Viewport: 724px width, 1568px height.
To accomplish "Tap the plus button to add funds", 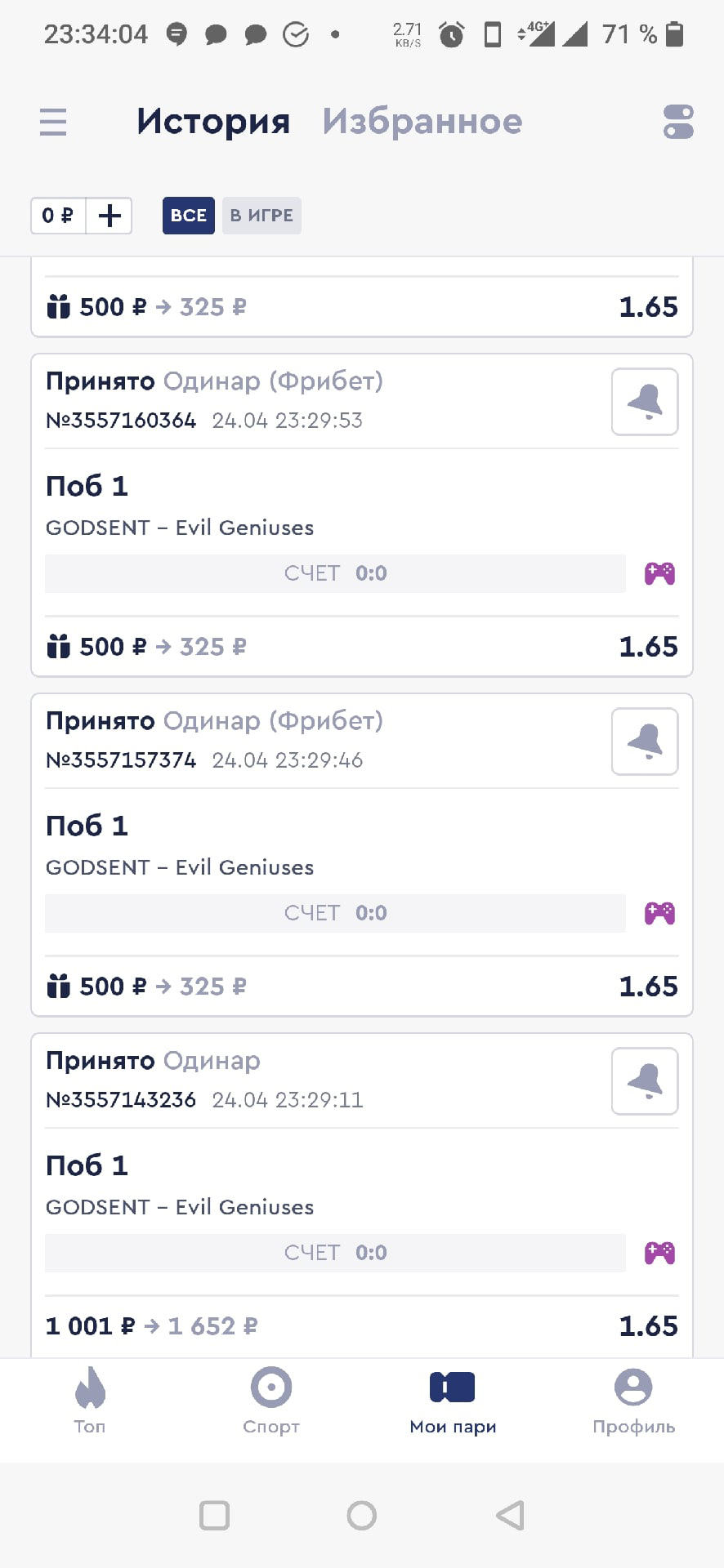I will 109,216.
